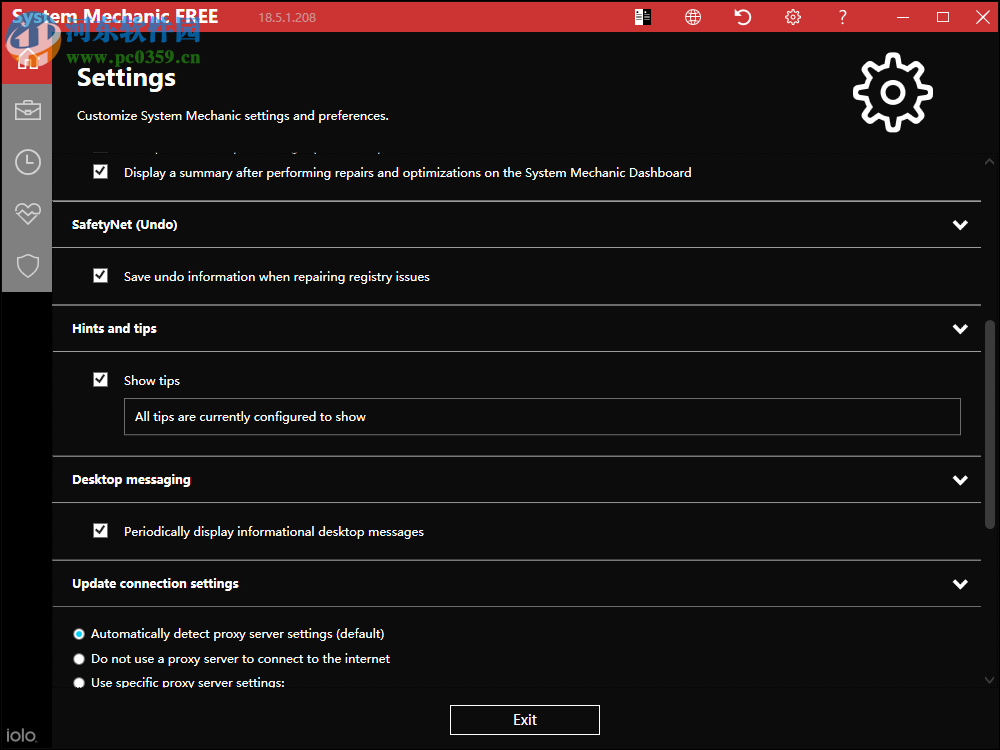Click the globe language icon

693,17
